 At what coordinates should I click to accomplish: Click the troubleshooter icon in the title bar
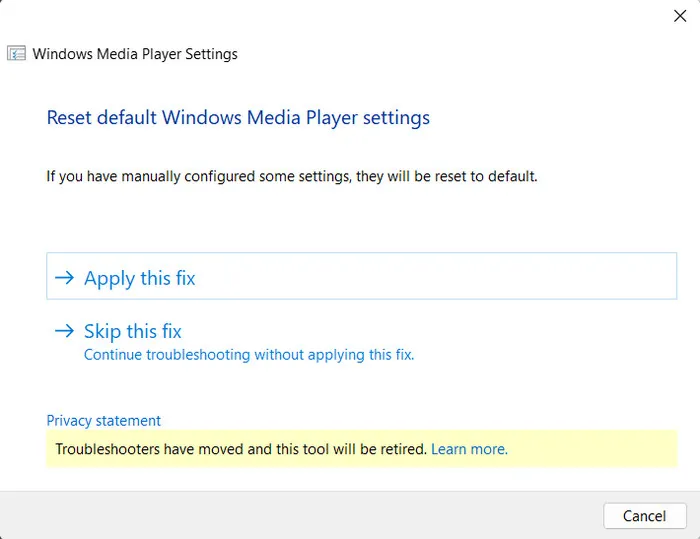coord(17,54)
